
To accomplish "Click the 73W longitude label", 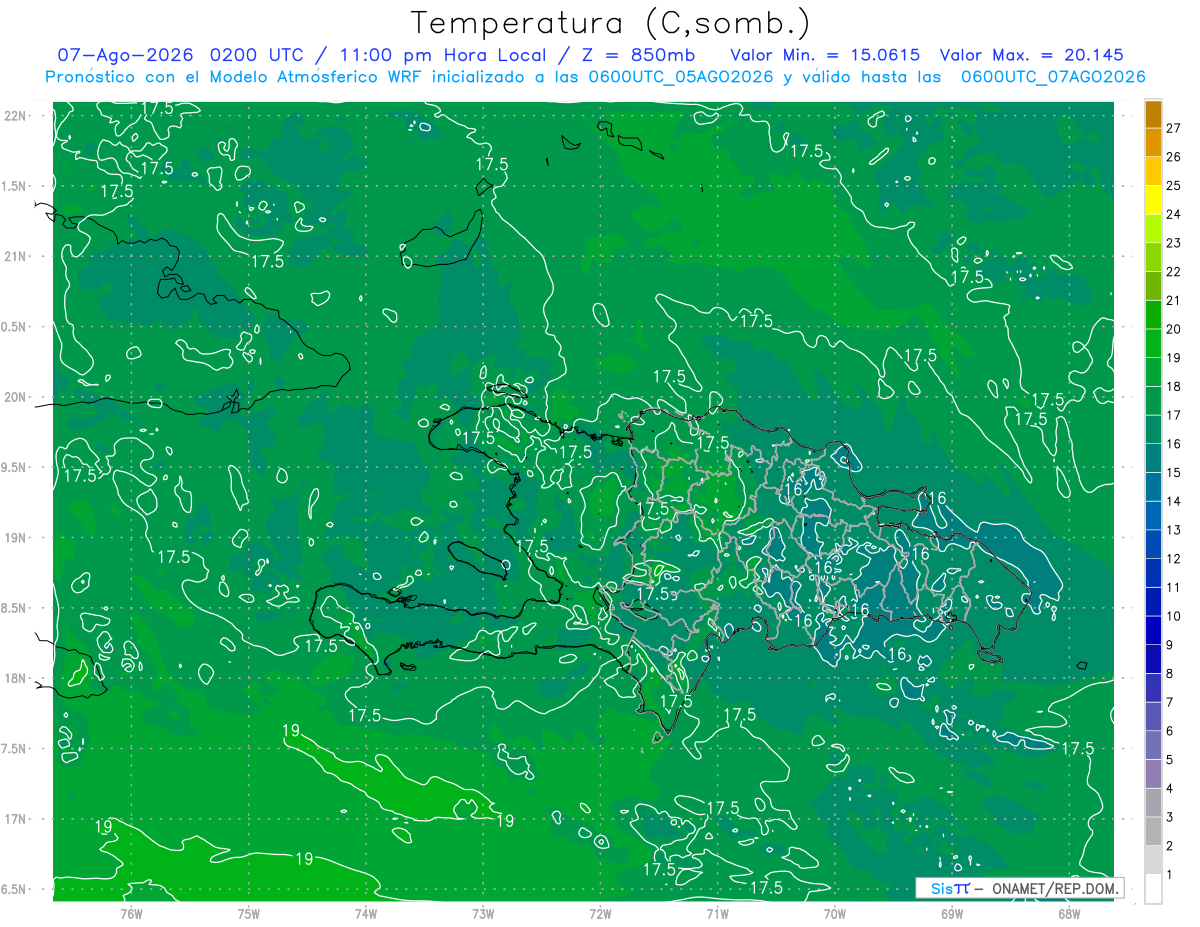I will coord(483,913).
